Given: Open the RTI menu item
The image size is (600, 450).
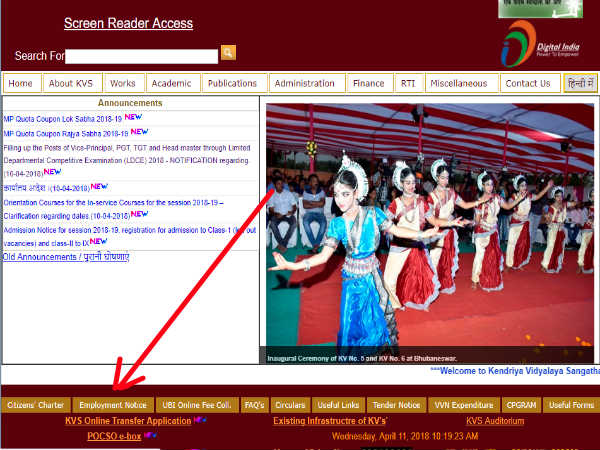Looking at the screenshot, I should (409, 83).
